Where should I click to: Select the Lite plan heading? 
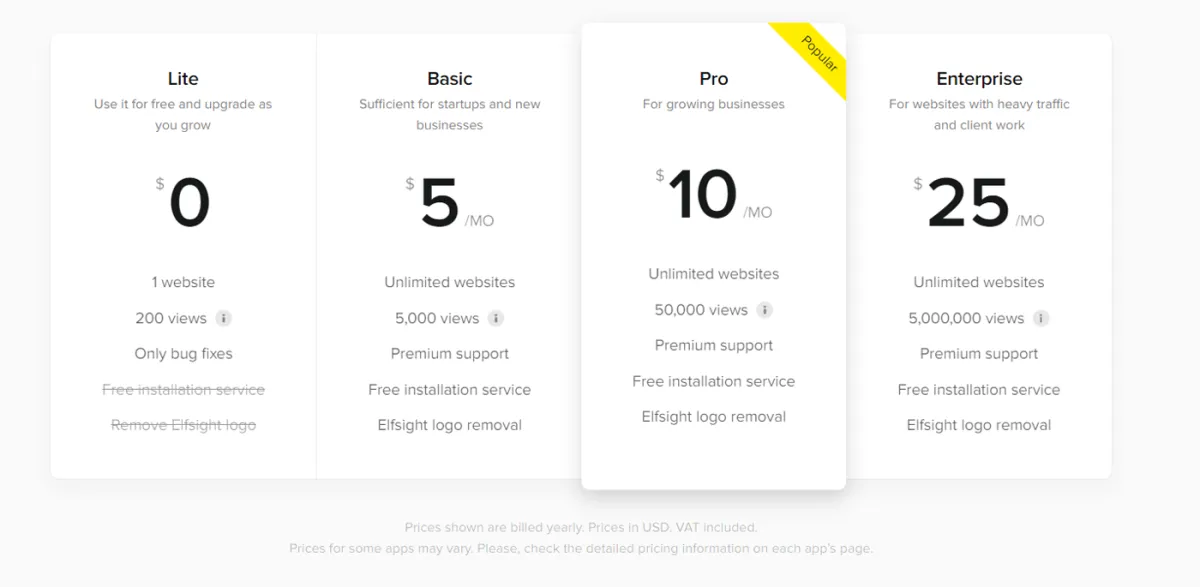coord(183,79)
